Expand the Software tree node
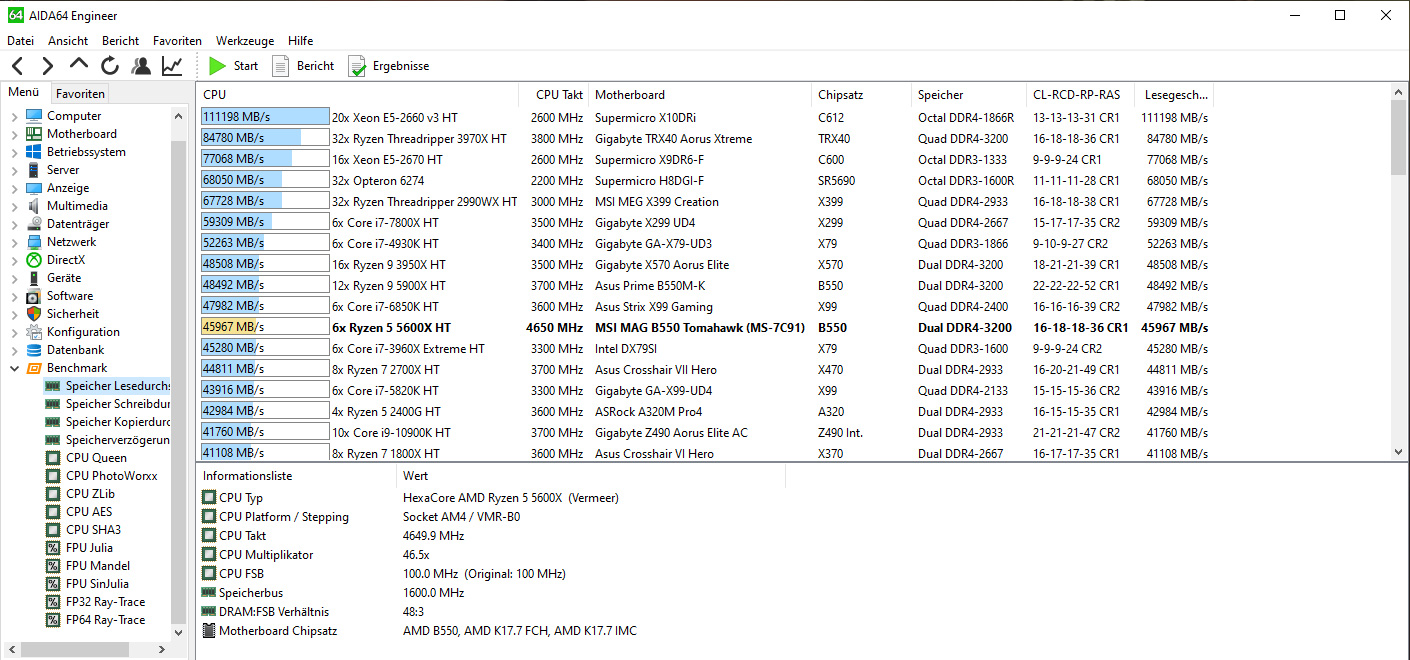The height and width of the screenshot is (660, 1410). tap(14, 296)
